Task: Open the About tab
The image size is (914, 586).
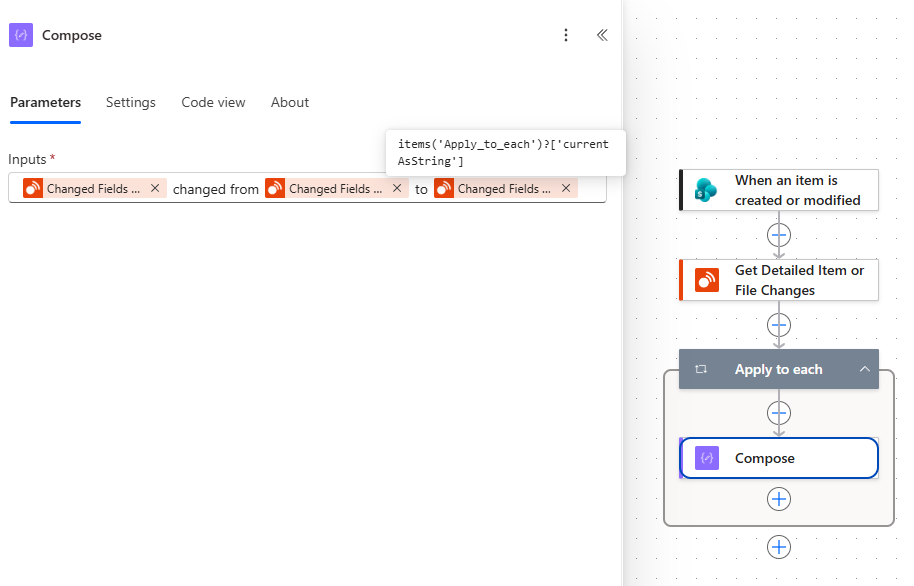Action: click(x=290, y=103)
